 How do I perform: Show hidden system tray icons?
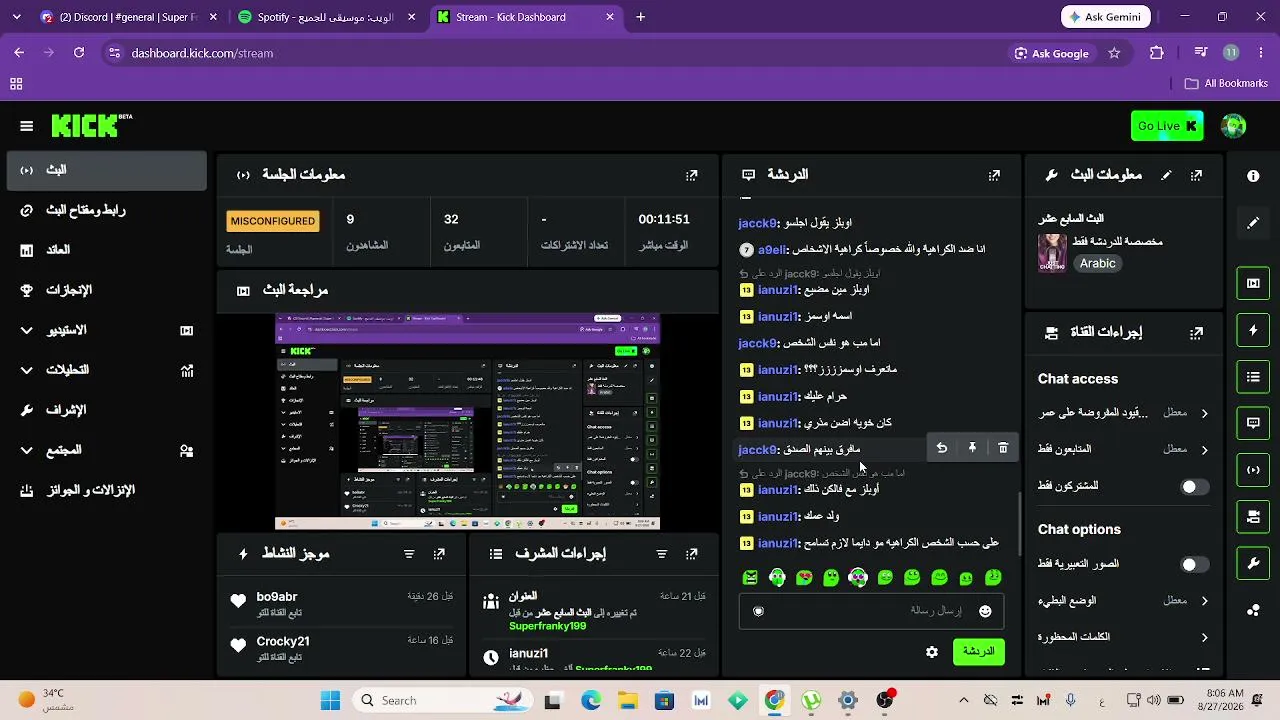click(x=963, y=700)
